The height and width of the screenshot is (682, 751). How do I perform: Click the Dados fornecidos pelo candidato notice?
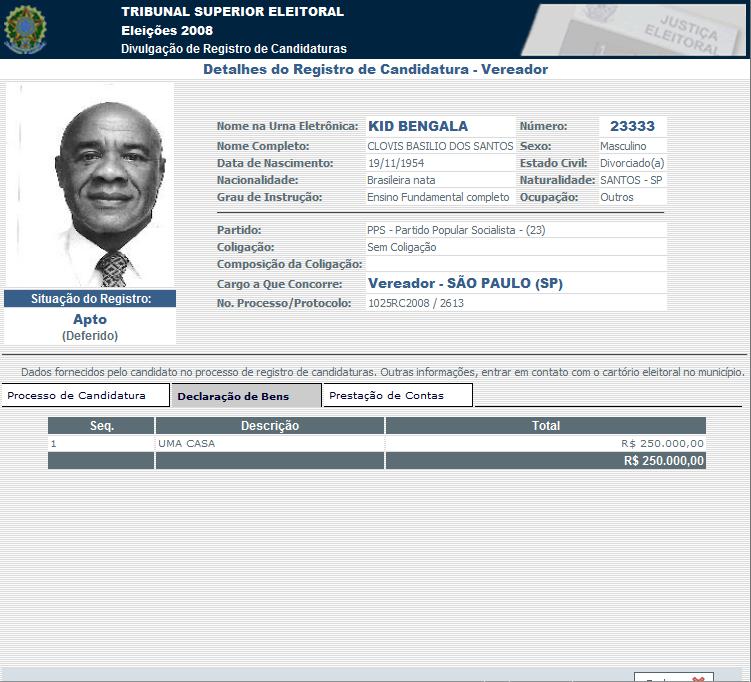[x=383, y=372]
